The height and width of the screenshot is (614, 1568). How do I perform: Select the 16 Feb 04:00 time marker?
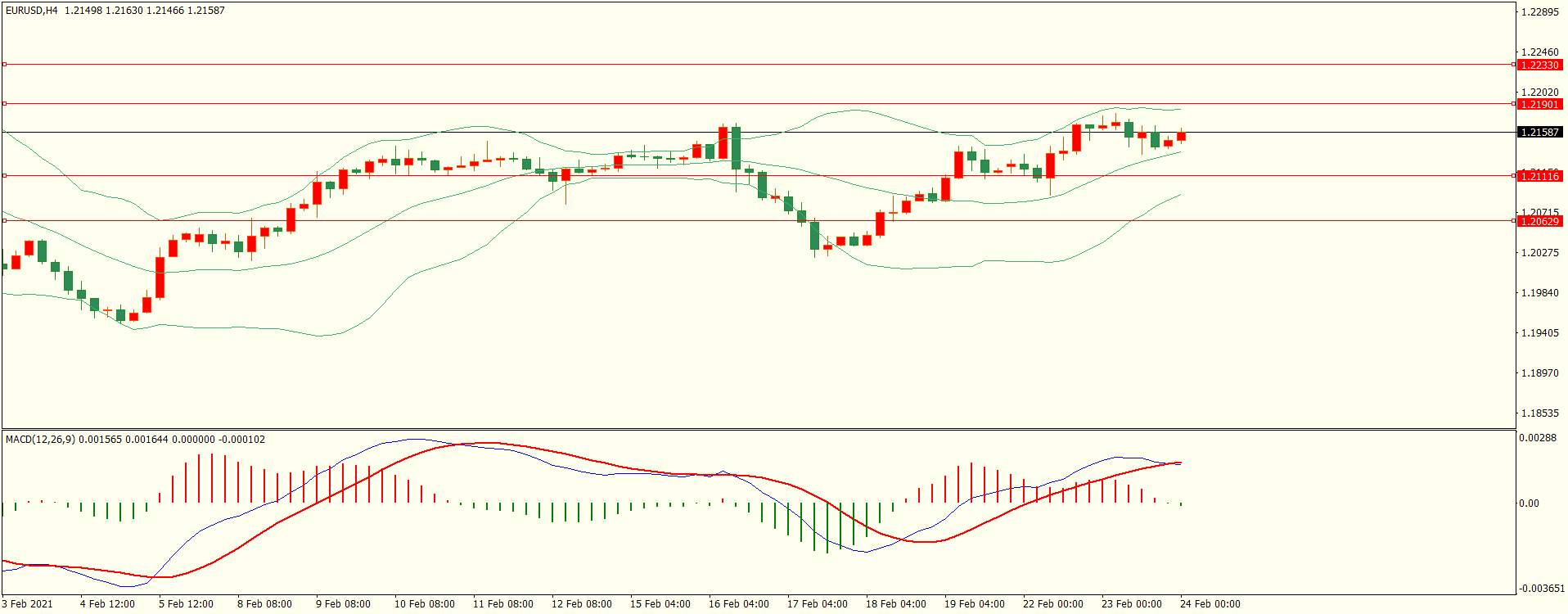(x=738, y=604)
